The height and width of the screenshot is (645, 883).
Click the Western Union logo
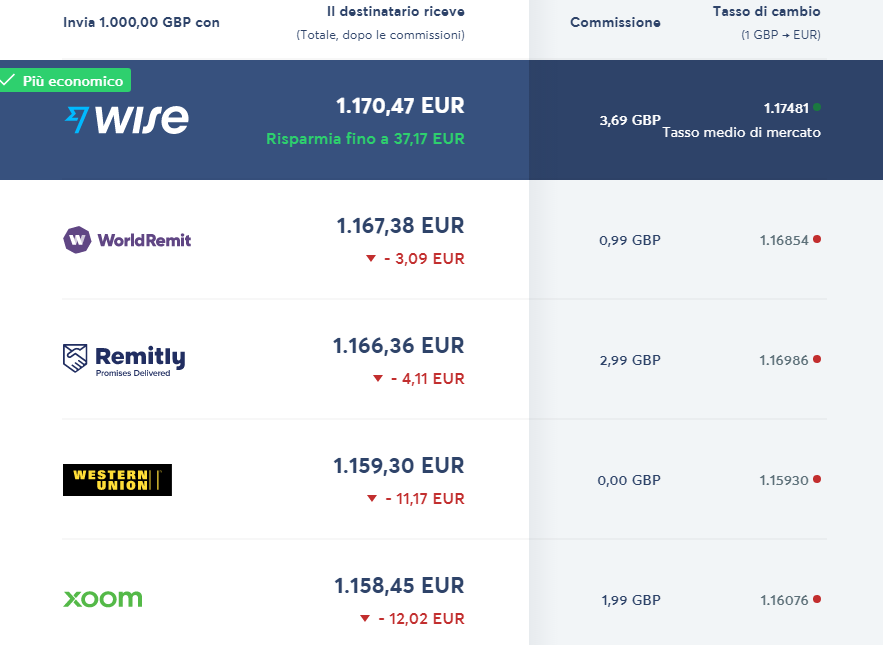point(117,480)
